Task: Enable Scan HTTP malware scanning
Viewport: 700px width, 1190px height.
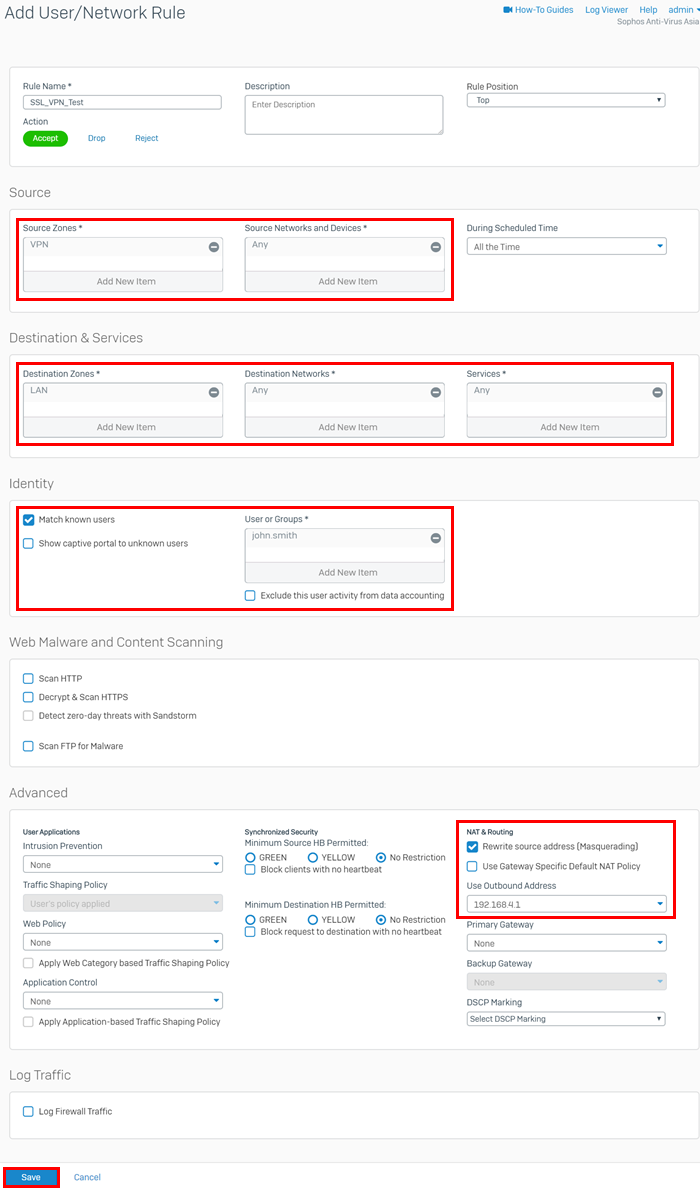Action: point(27,678)
